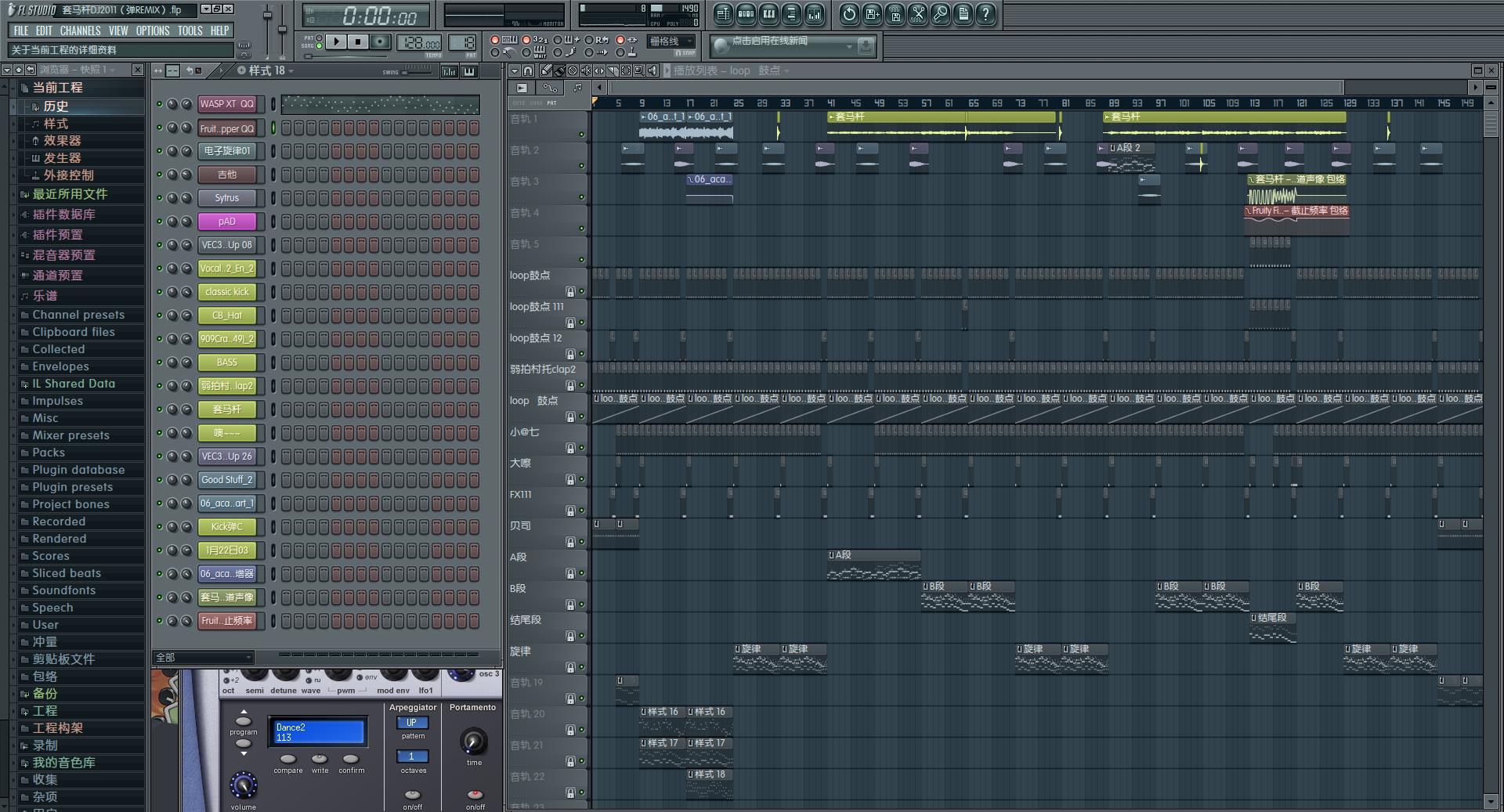Open the Piano Roll window icon
The image size is (1504, 812).
[x=769, y=14]
